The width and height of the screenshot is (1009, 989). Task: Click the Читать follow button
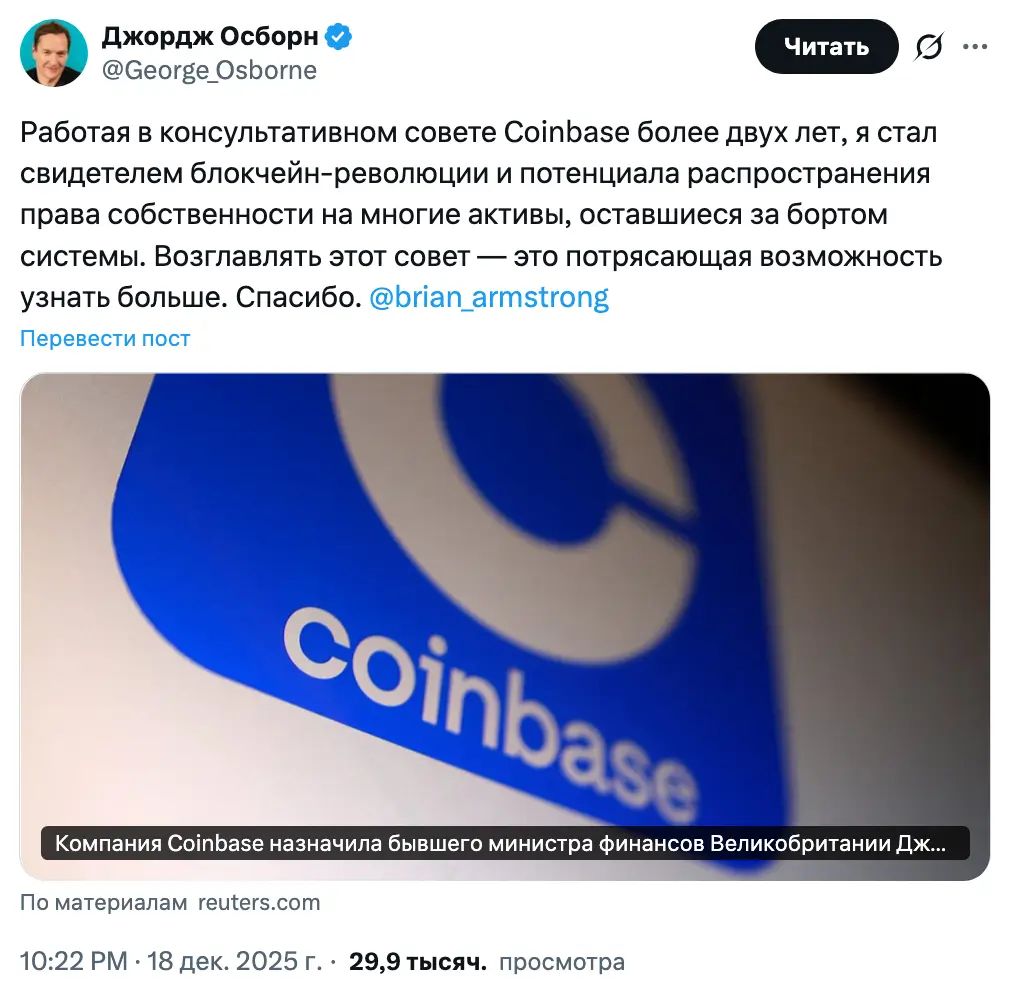coord(826,46)
